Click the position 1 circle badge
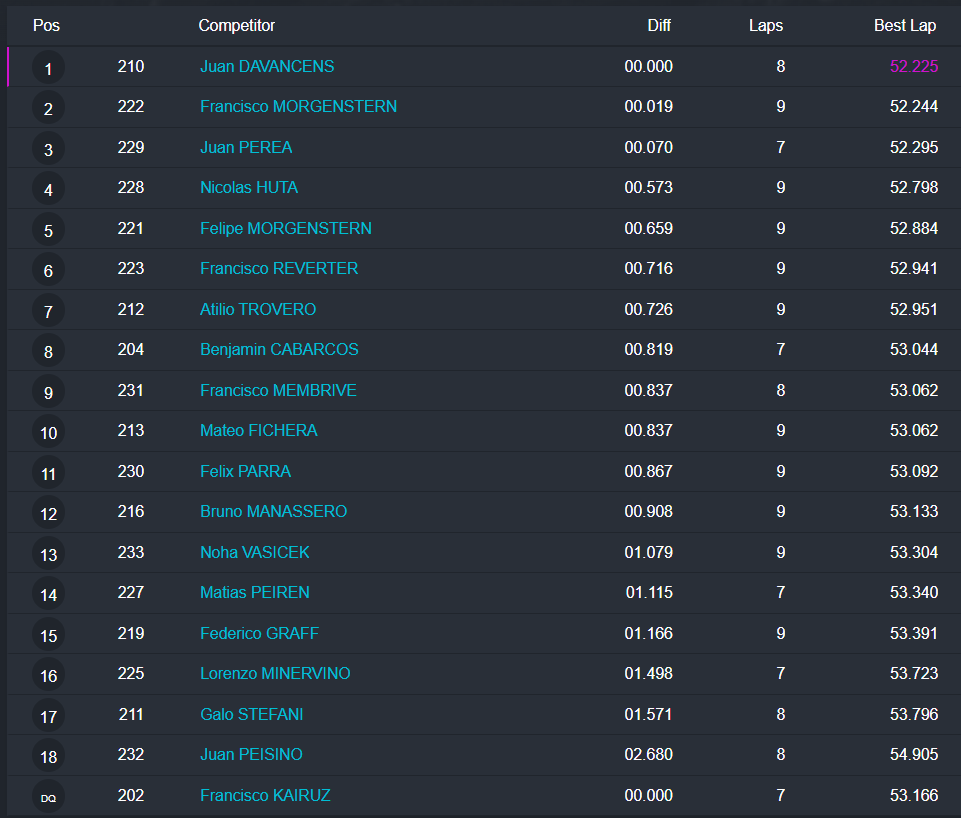The width and height of the screenshot is (961, 818). click(48, 68)
